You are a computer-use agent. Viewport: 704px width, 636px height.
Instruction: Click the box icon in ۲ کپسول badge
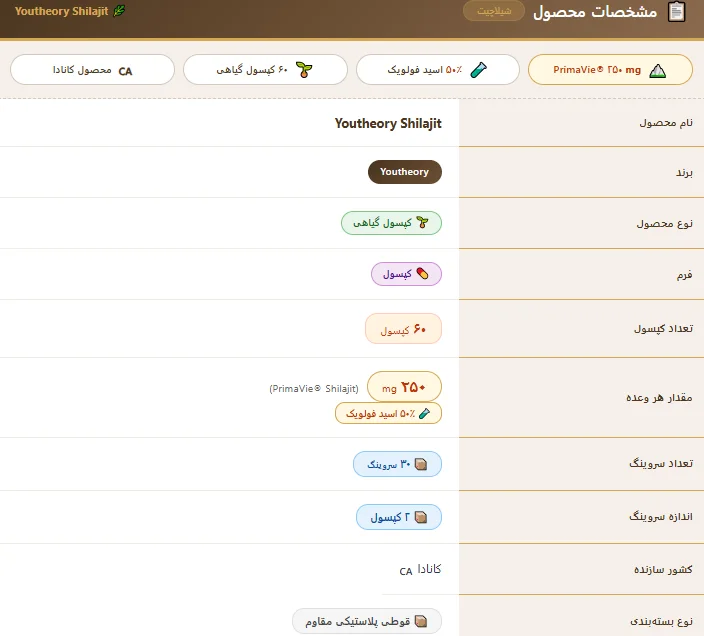click(x=421, y=517)
